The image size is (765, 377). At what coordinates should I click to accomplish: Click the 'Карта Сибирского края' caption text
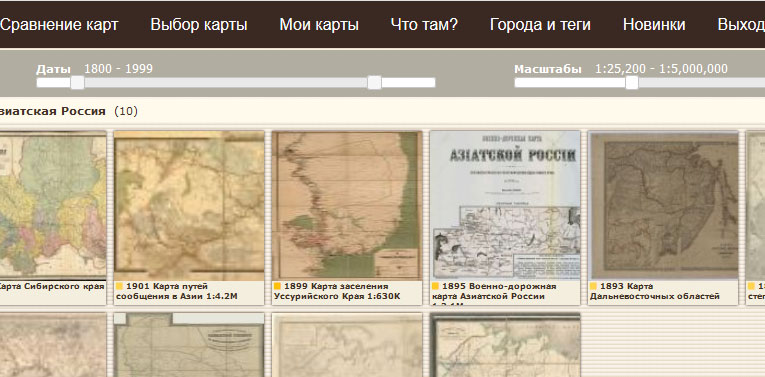52,286
